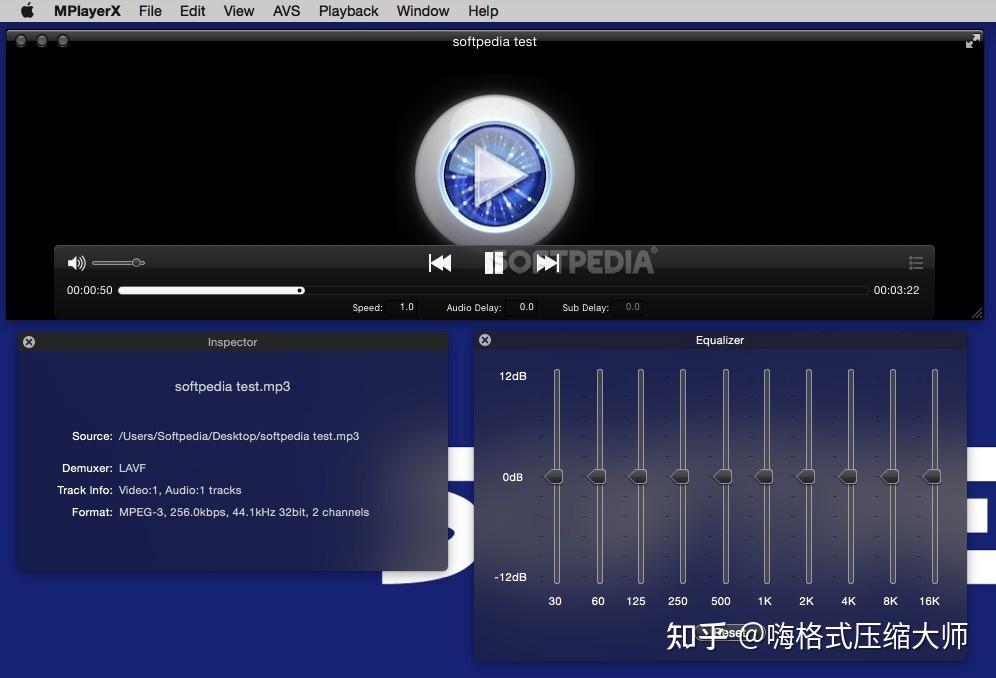Open the AVS menu
This screenshot has height=678, width=996.
click(x=286, y=11)
